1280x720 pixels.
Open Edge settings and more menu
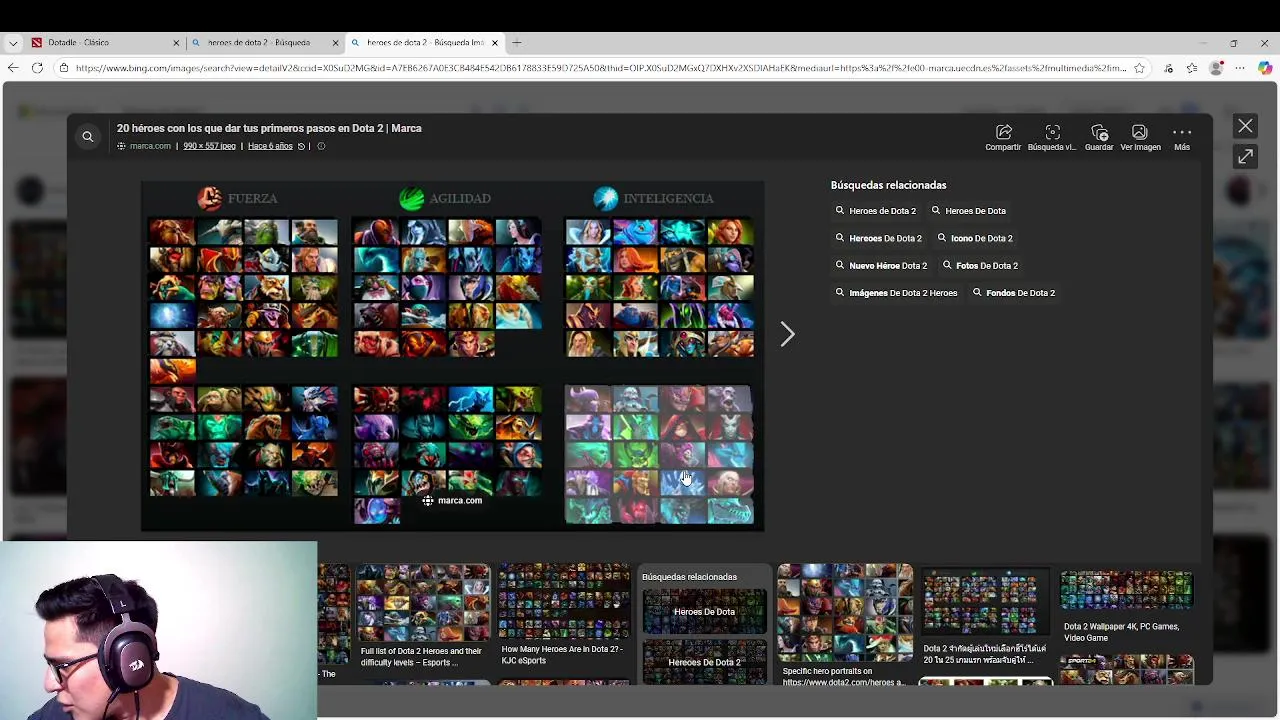tap(1240, 68)
